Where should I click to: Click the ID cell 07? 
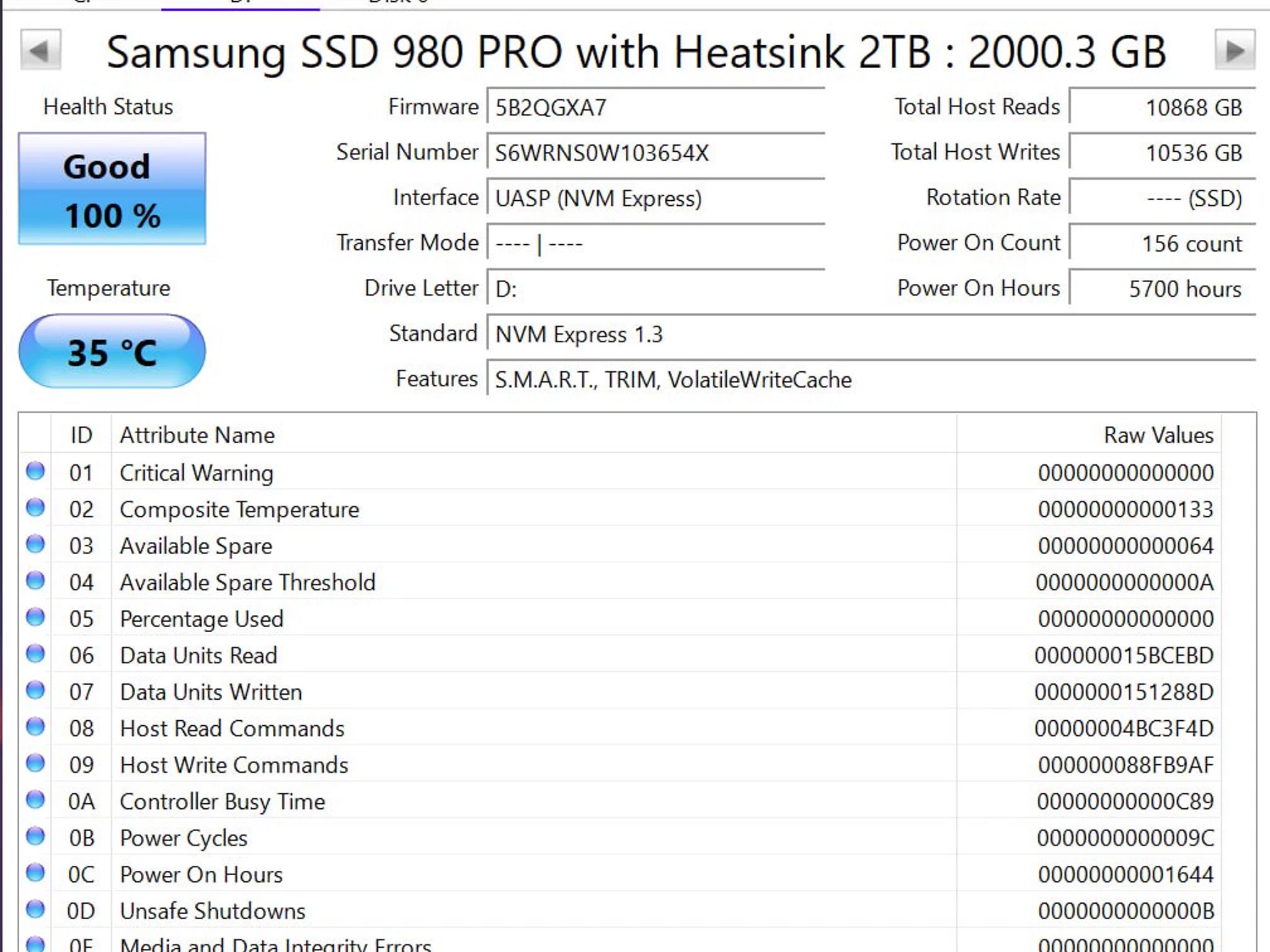click(81, 692)
